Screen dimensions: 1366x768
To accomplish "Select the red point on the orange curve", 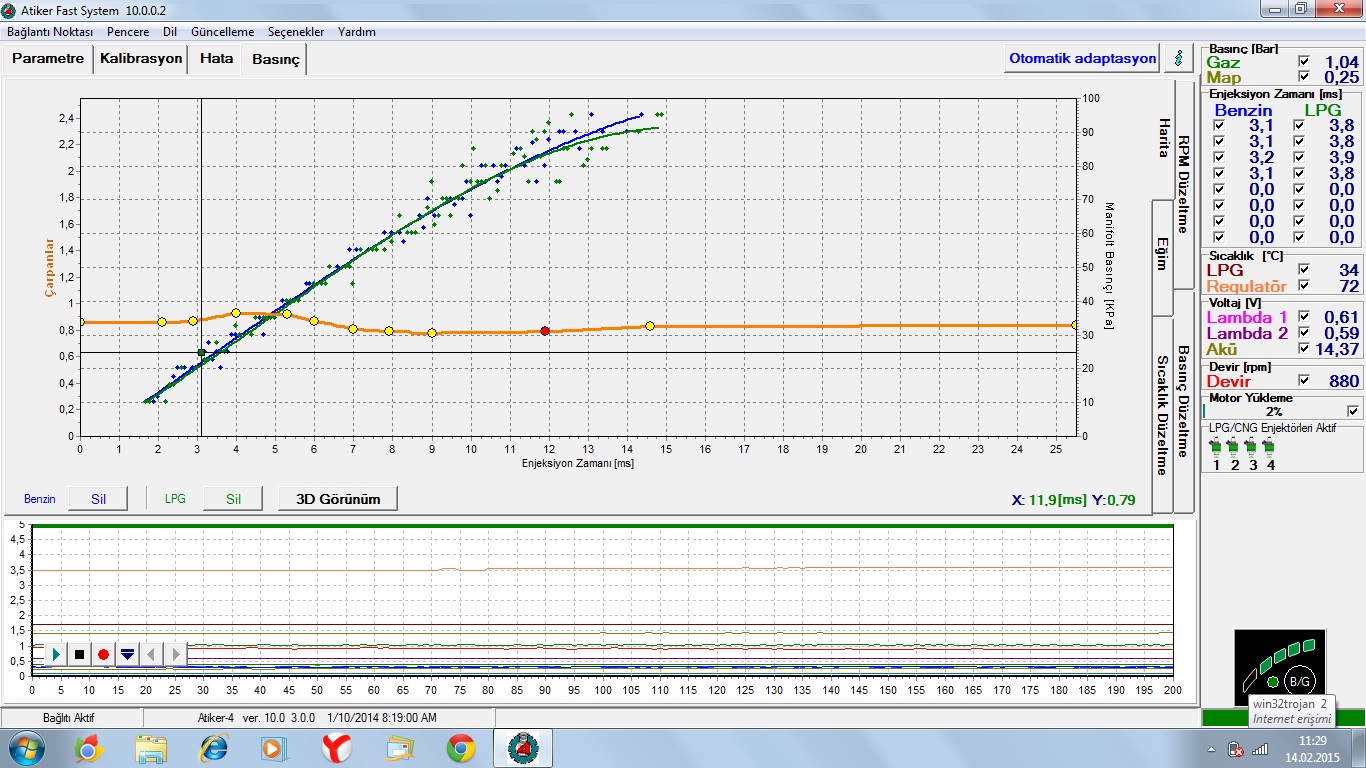I will 545,330.
